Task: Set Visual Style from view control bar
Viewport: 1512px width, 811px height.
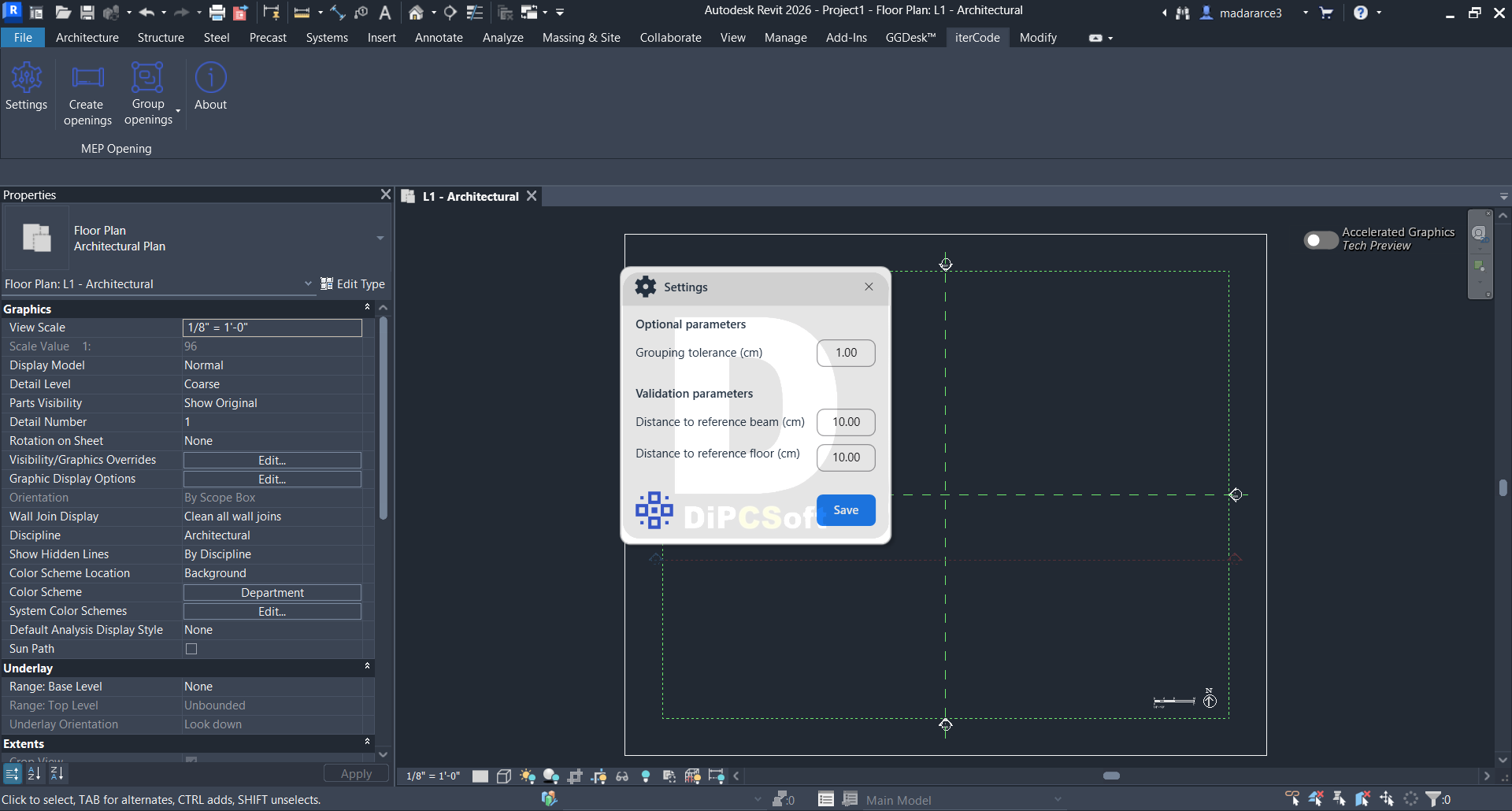Action: (x=504, y=776)
